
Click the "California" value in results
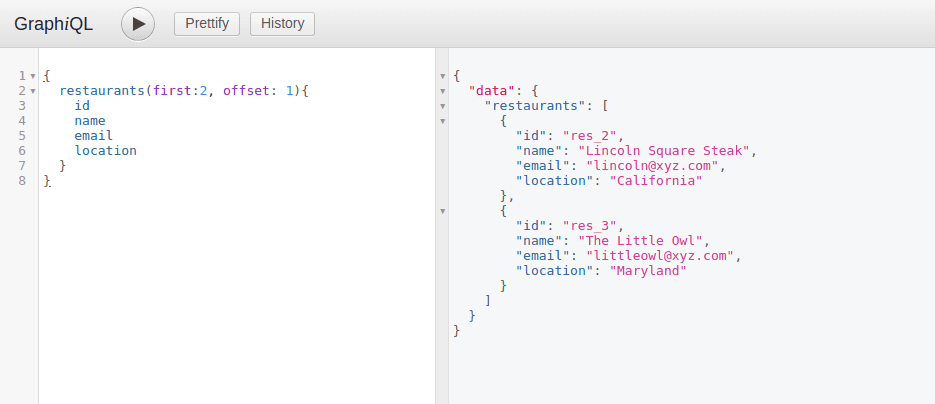[656, 181]
